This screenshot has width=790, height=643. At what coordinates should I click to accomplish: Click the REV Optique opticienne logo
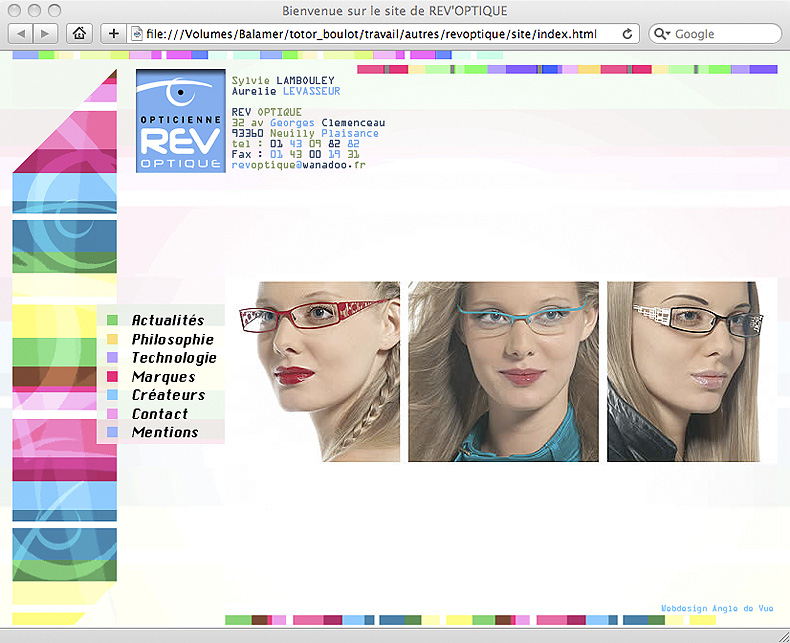(x=180, y=121)
